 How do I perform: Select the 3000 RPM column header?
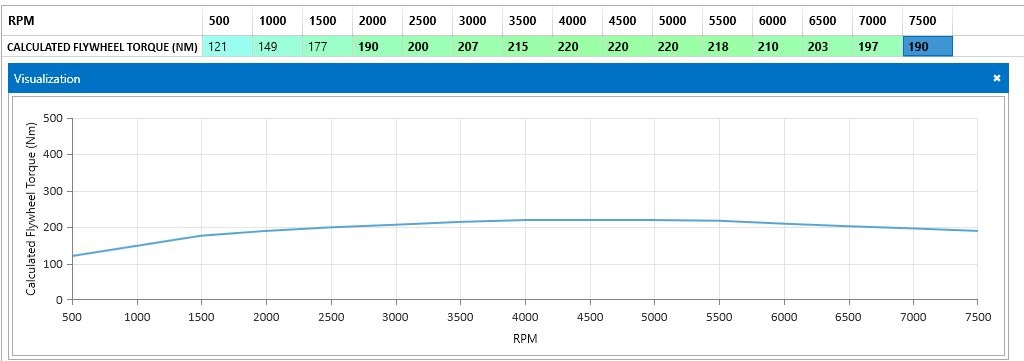coord(478,21)
